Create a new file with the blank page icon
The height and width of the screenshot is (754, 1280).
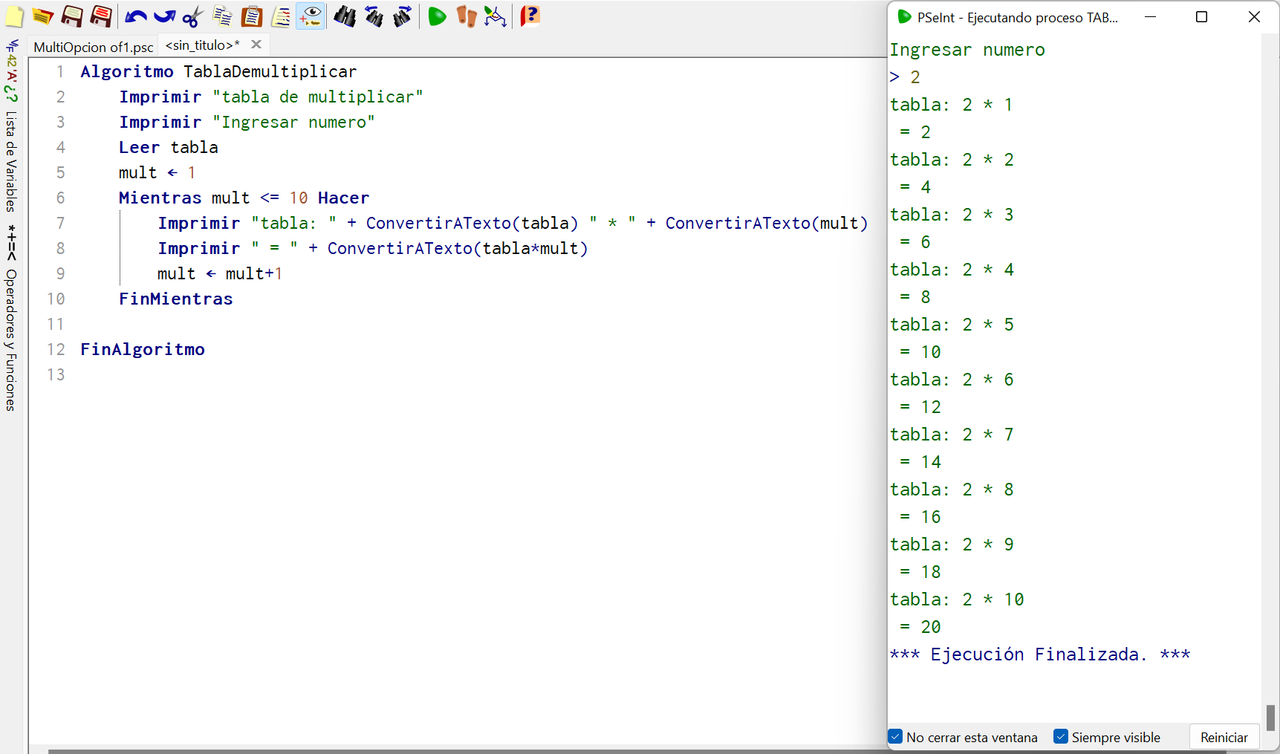pyautogui.click(x=13, y=16)
